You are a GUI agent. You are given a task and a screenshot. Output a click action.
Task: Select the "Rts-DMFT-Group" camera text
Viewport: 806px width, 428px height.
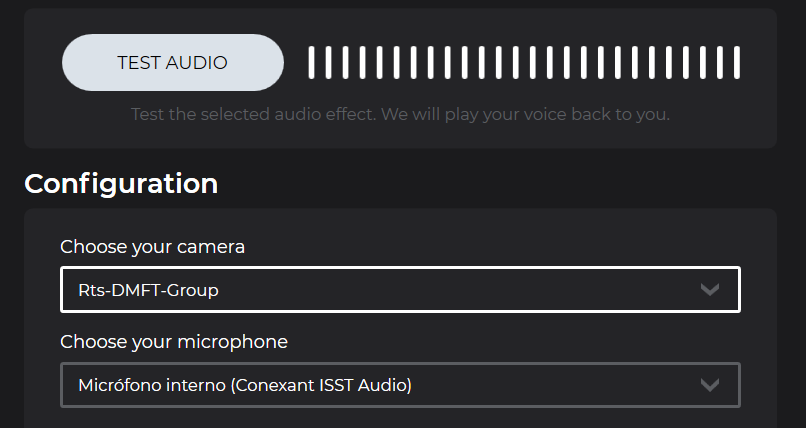click(x=148, y=291)
